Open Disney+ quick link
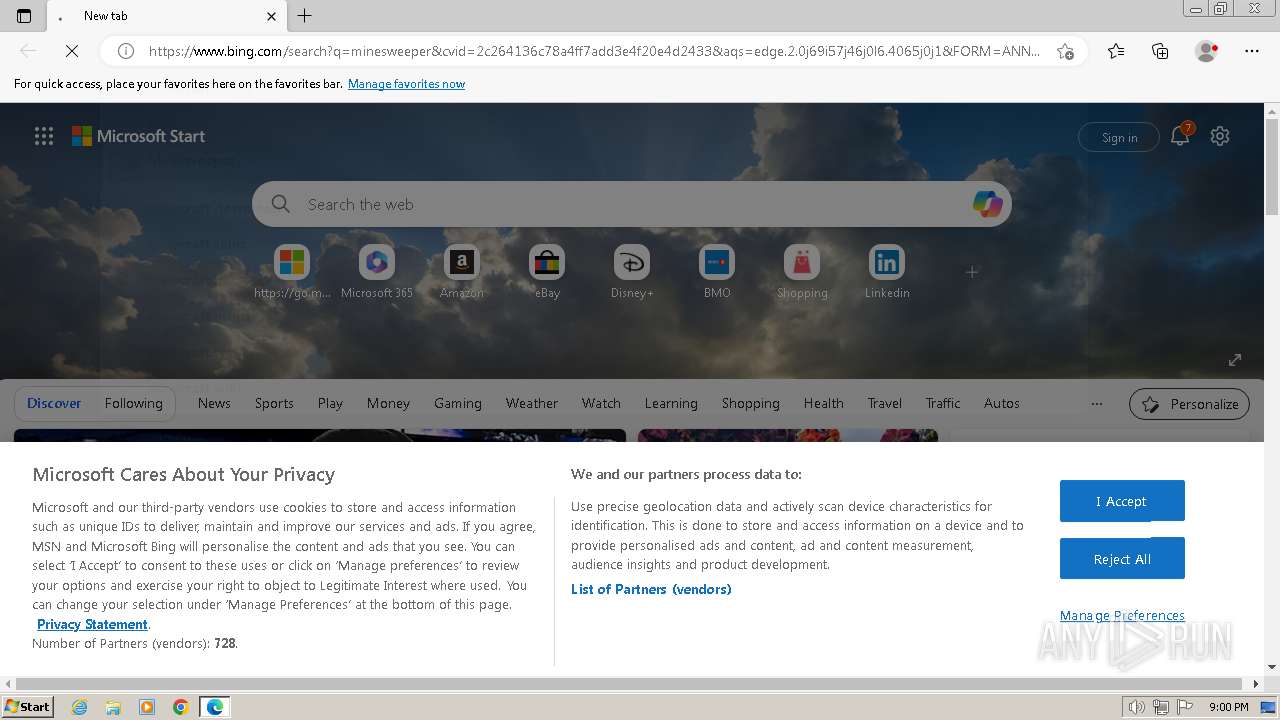The image size is (1280, 720). pos(632,272)
